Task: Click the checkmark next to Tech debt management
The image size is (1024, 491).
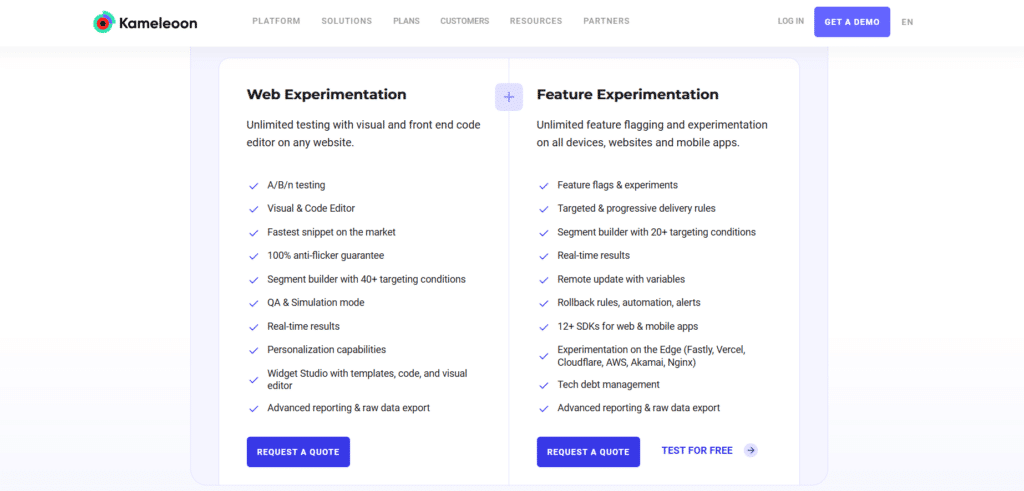Action: tap(543, 385)
